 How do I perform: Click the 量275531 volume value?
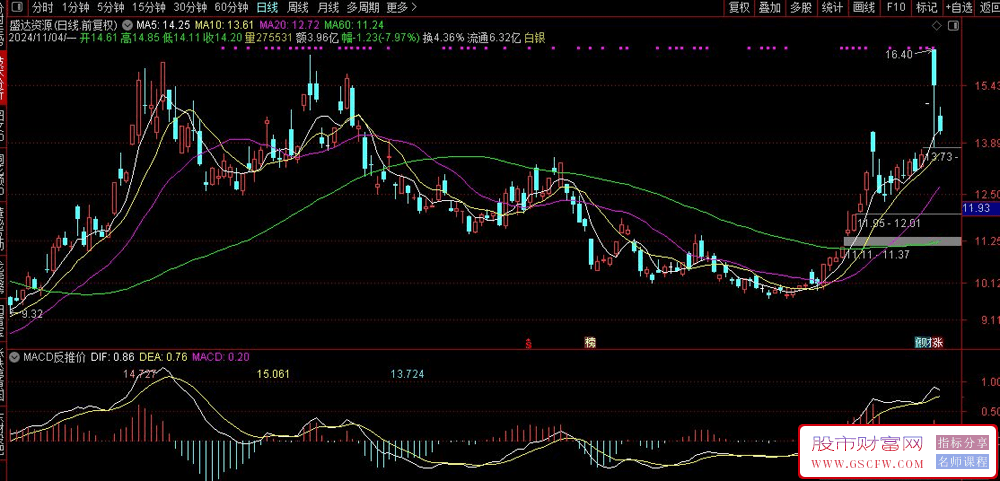click(x=269, y=38)
